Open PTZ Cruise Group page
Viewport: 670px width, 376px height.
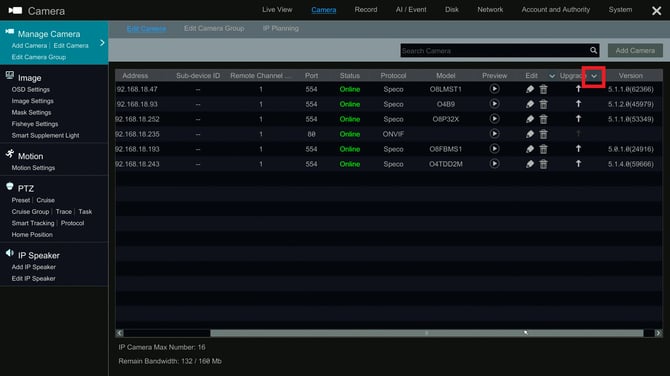[x=30, y=212]
